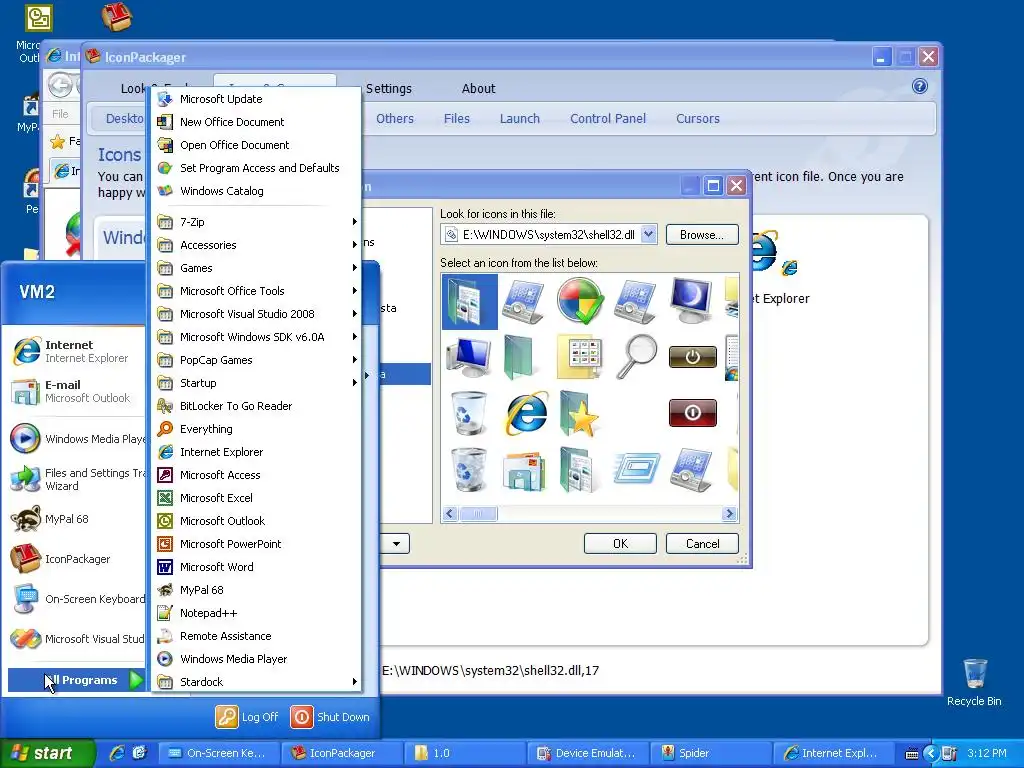Click icon list horizontal scrollbar right arrow

(729, 514)
